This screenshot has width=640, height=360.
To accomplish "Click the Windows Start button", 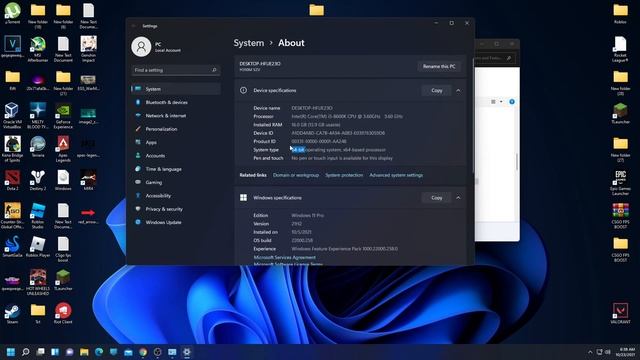I will pyautogui.click(x=11, y=352).
